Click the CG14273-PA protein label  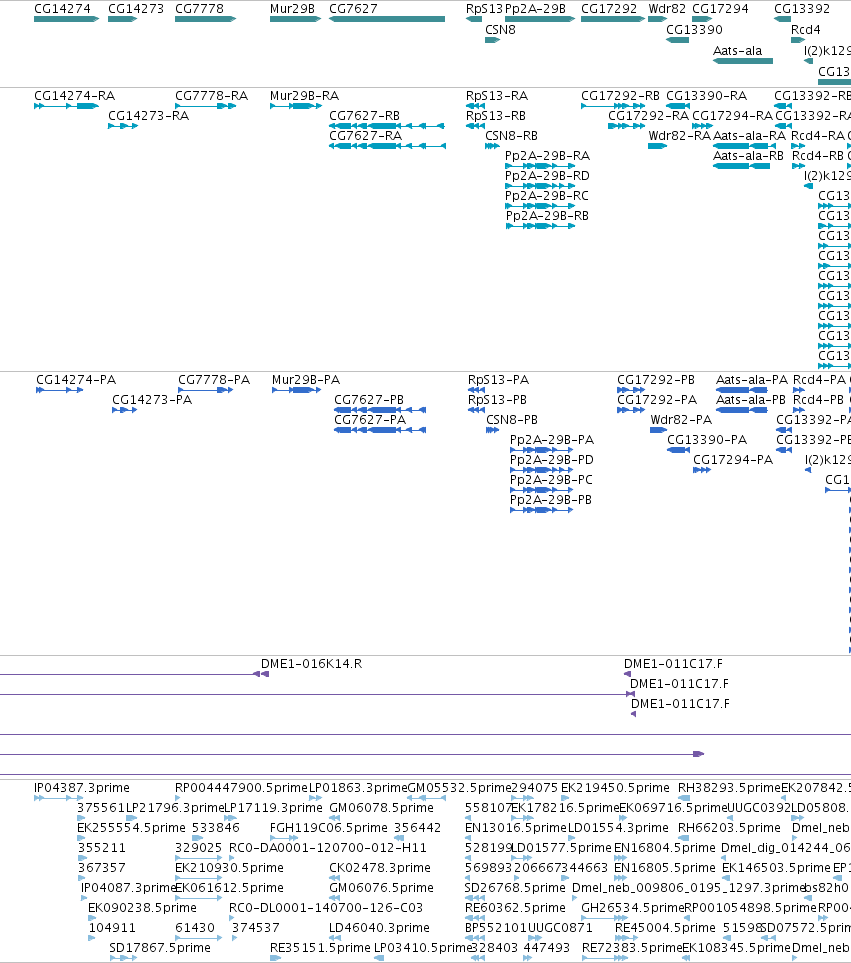click(x=152, y=399)
